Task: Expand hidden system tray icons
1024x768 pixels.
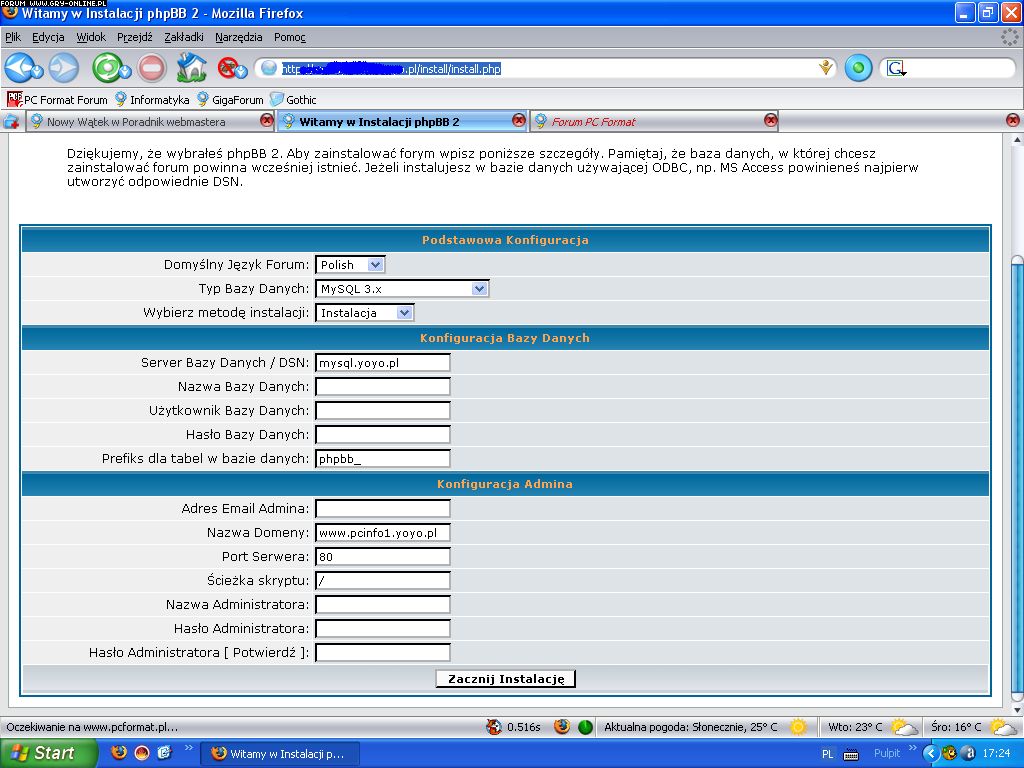Action: click(x=931, y=754)
